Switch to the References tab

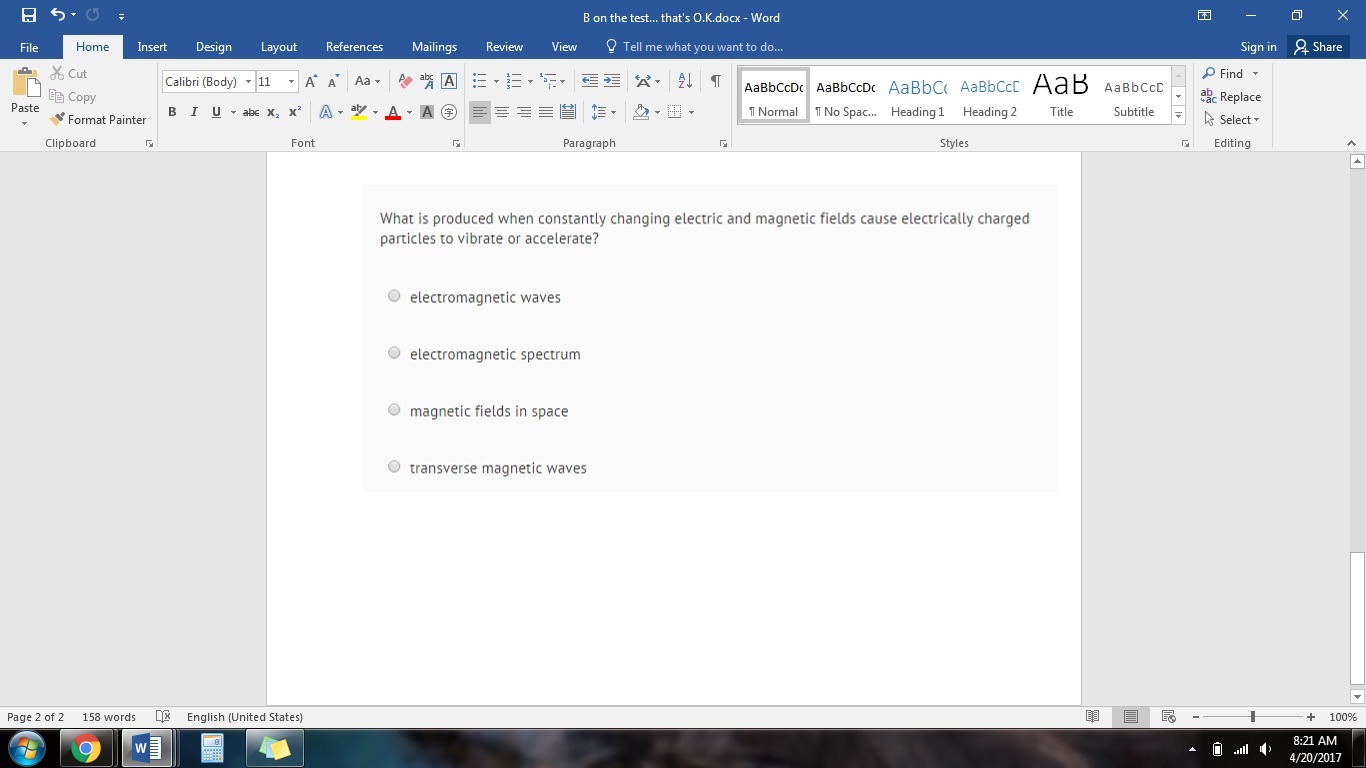(x=354, y=47)
